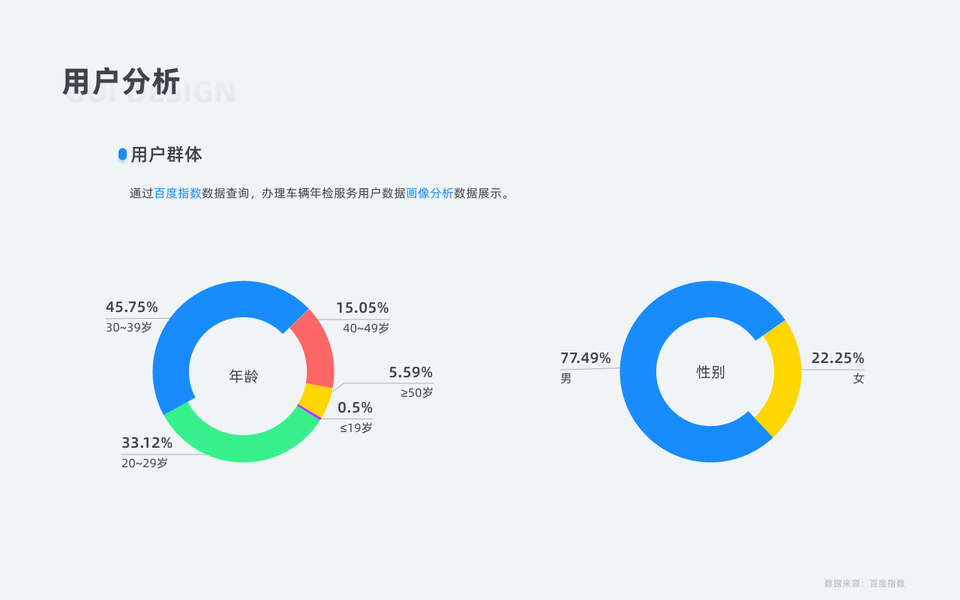Image resolution: width=960 pixels, height=600 pixels.
Task: Click the 15.05% percentage label
Action: (362, 308)
